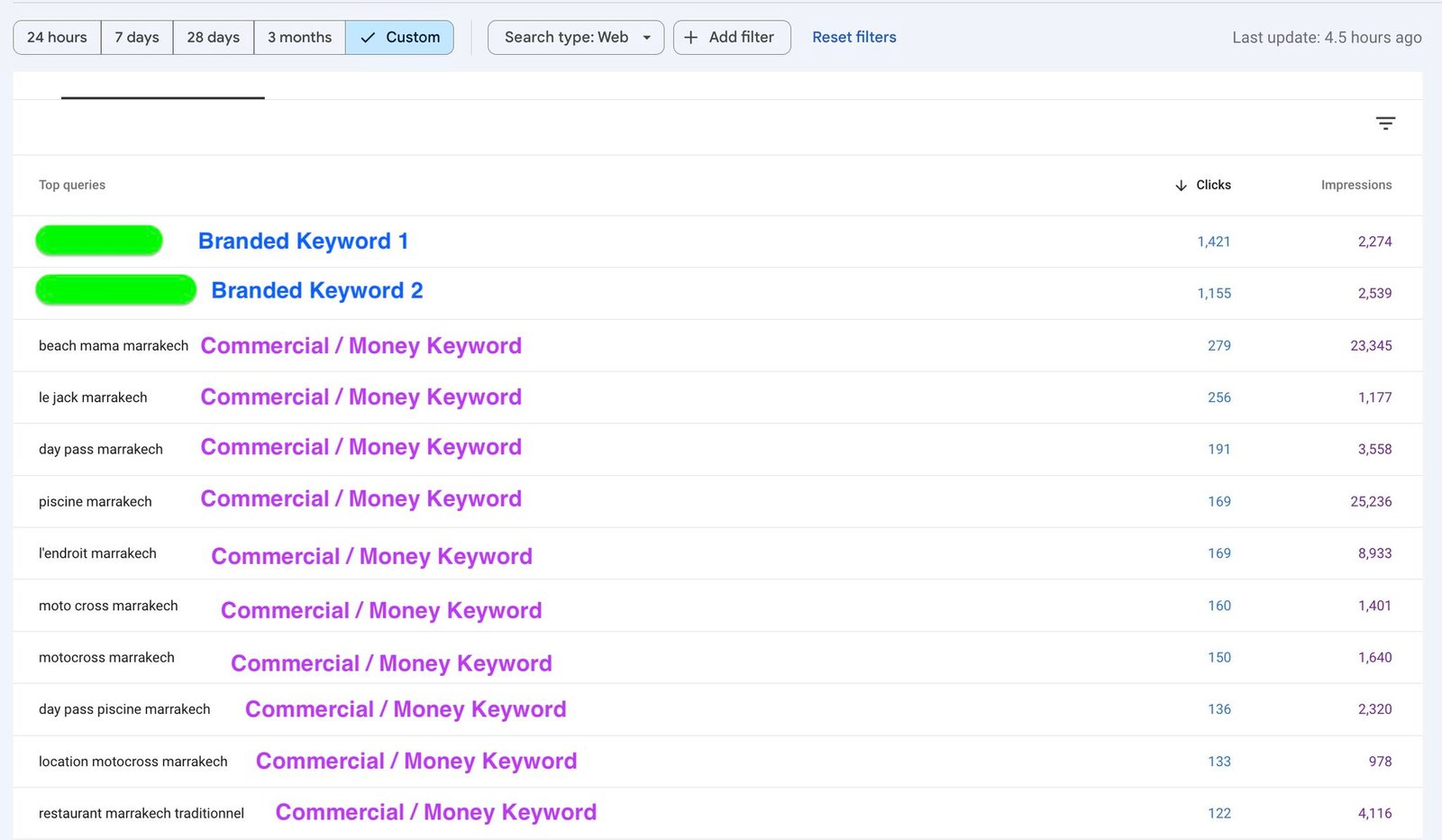Select the 7 days date range
The height and width of the screenshot is (840, 1442).
(x=137, y=37)
